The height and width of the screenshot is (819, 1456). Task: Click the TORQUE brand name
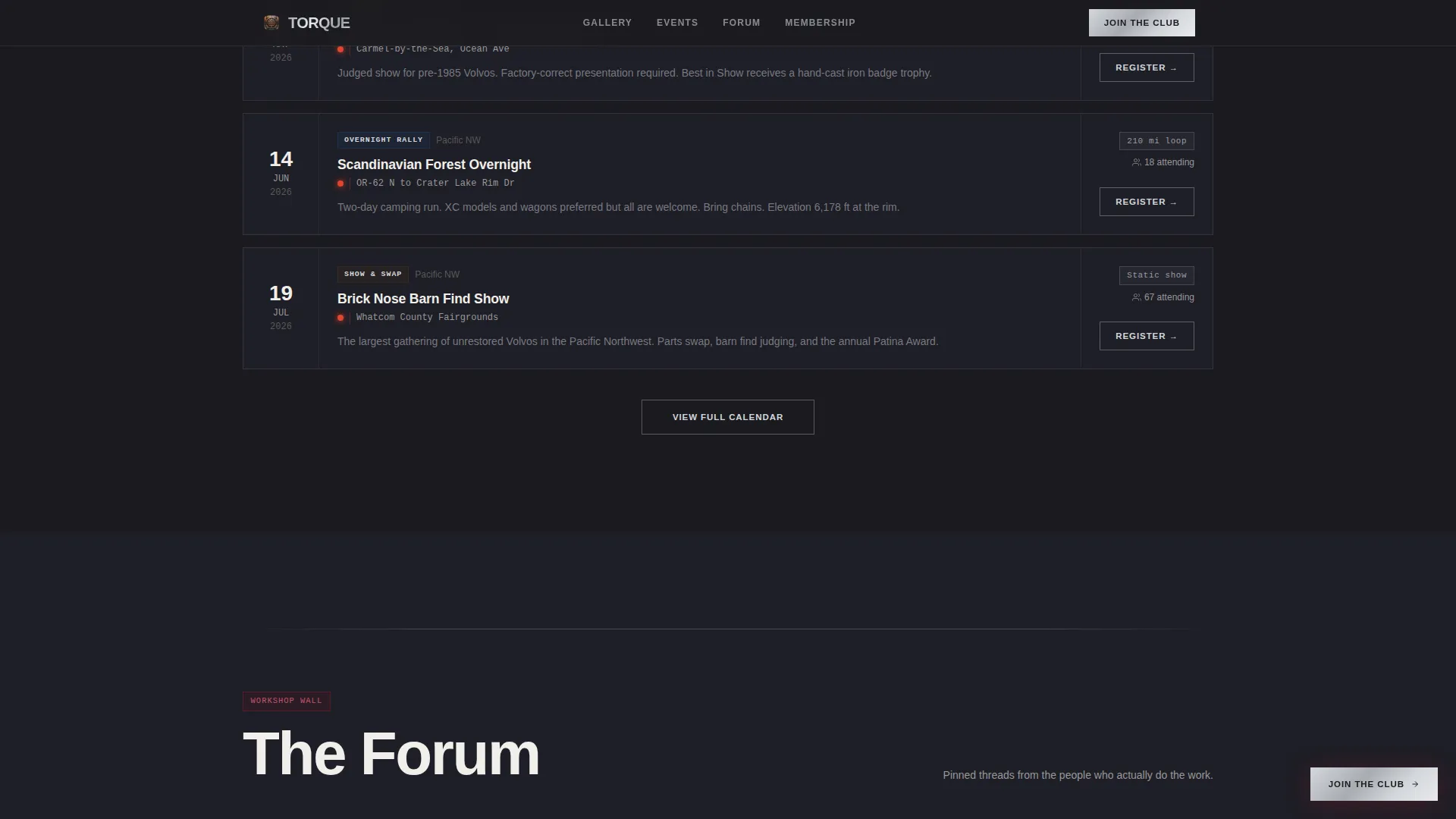(x=318, y=23)
